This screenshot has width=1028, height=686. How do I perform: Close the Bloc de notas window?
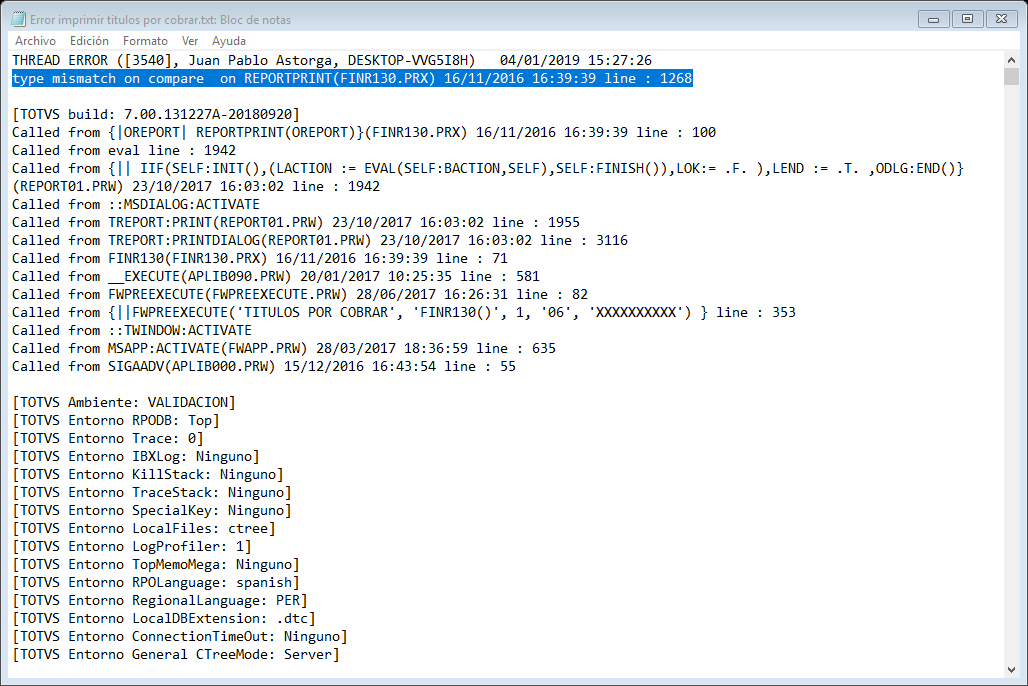[1001, 19]
